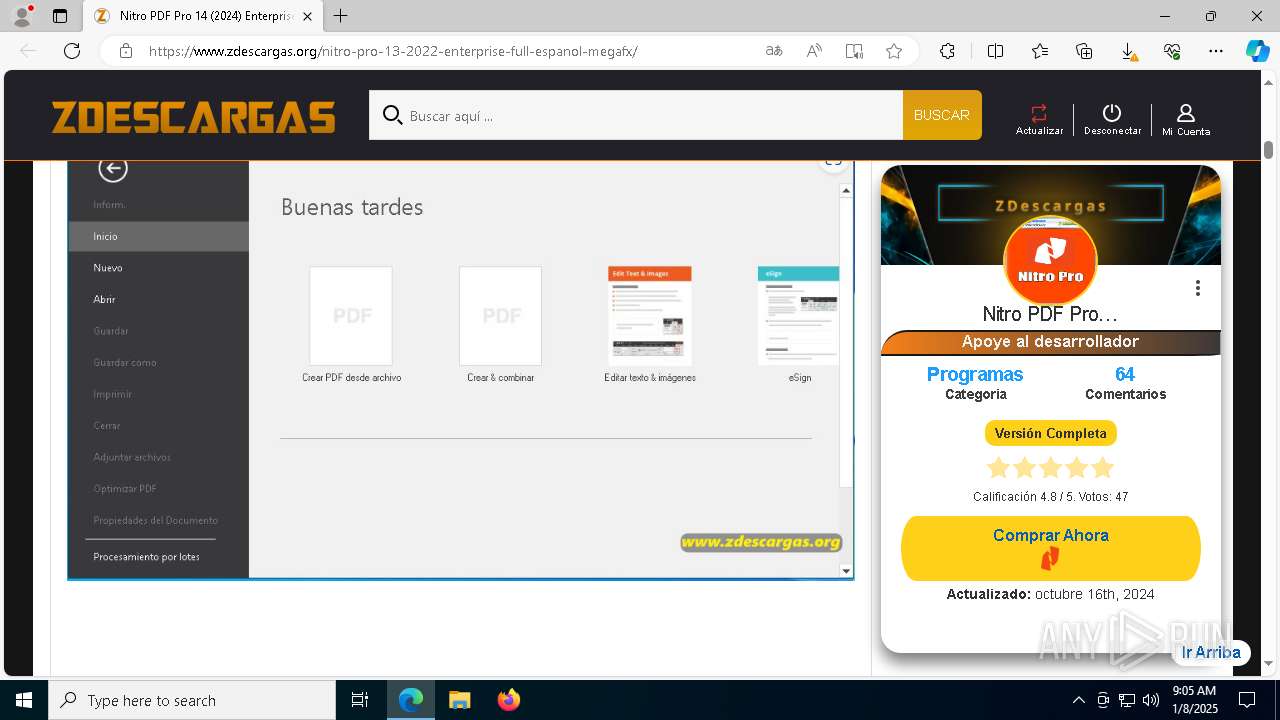Click Crear PDF desde archivo thumbnail
Viewport: 1280px width, 720px height.
tap(351, 315)
